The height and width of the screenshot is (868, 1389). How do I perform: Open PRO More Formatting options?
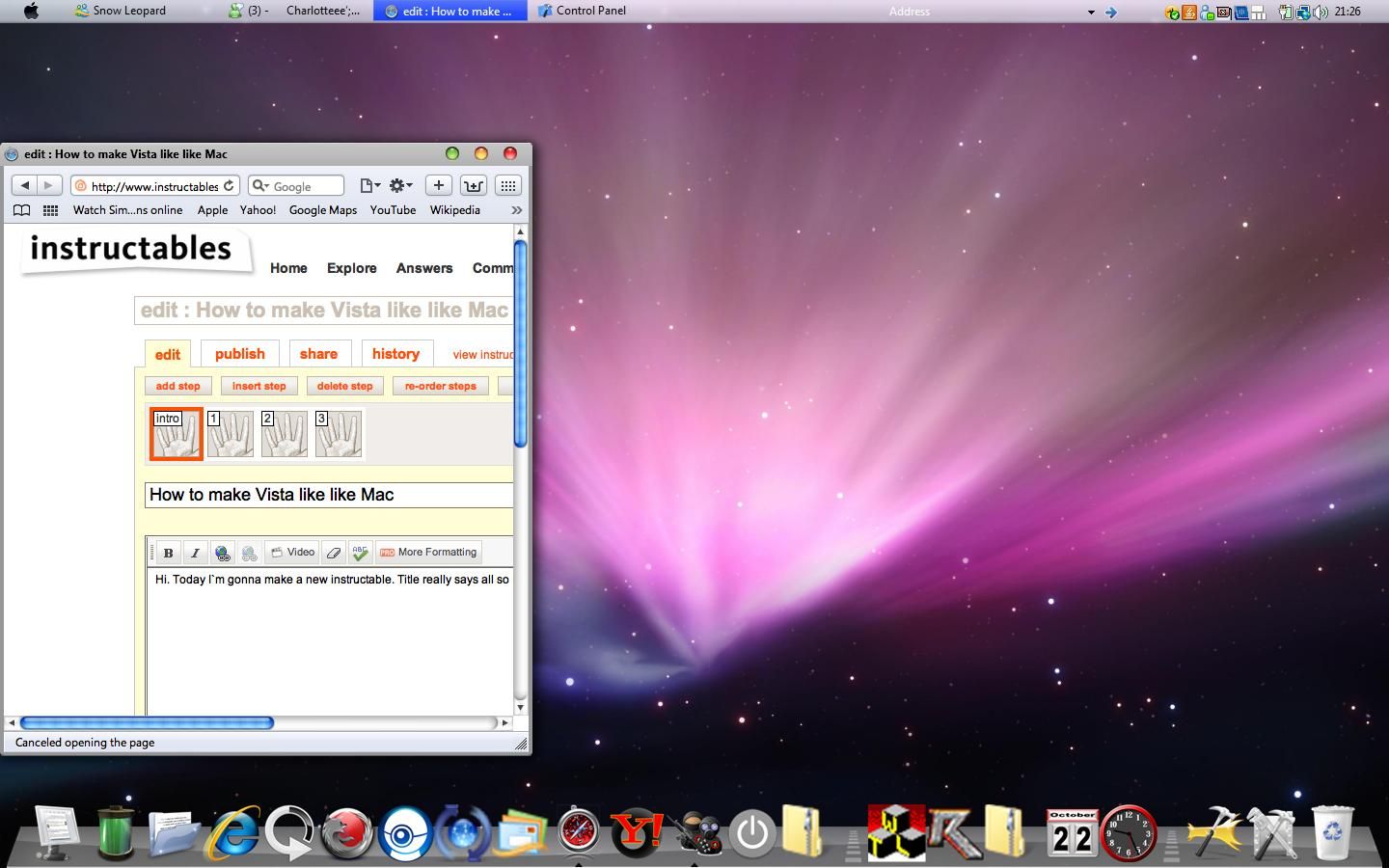428,552
